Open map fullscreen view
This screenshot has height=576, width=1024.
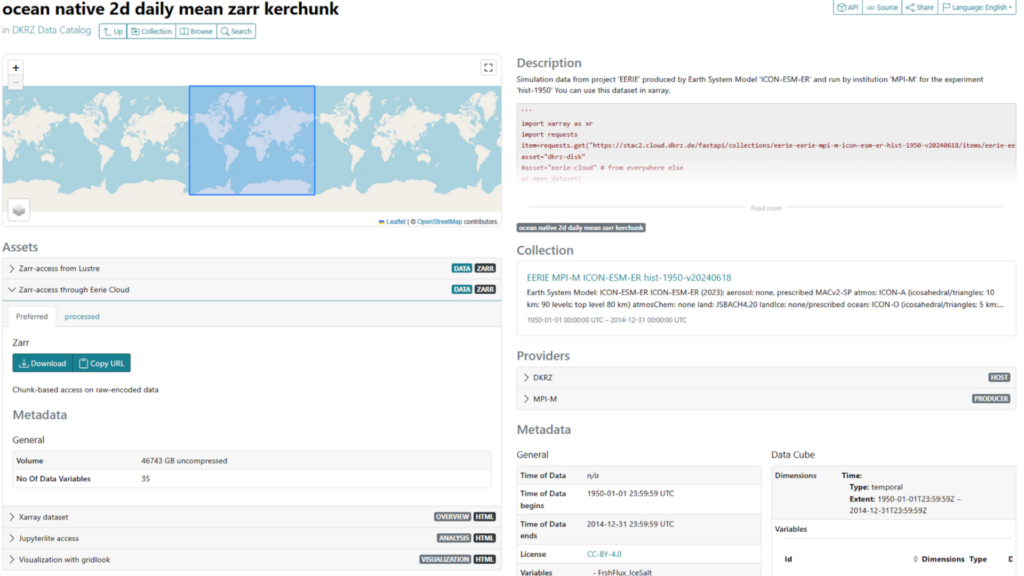click(x=488, y=68)
